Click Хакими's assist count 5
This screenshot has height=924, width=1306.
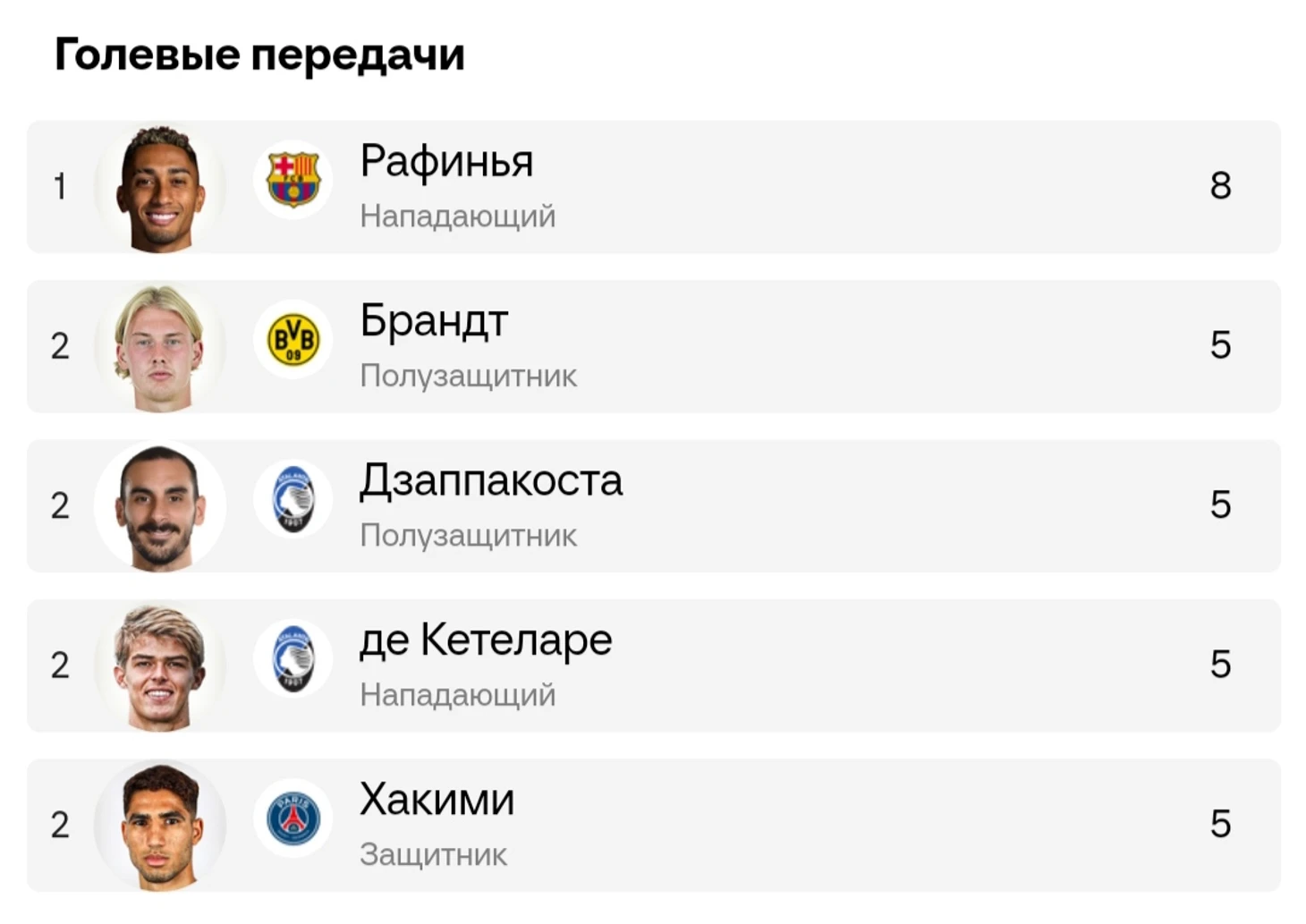[1221, 824]
